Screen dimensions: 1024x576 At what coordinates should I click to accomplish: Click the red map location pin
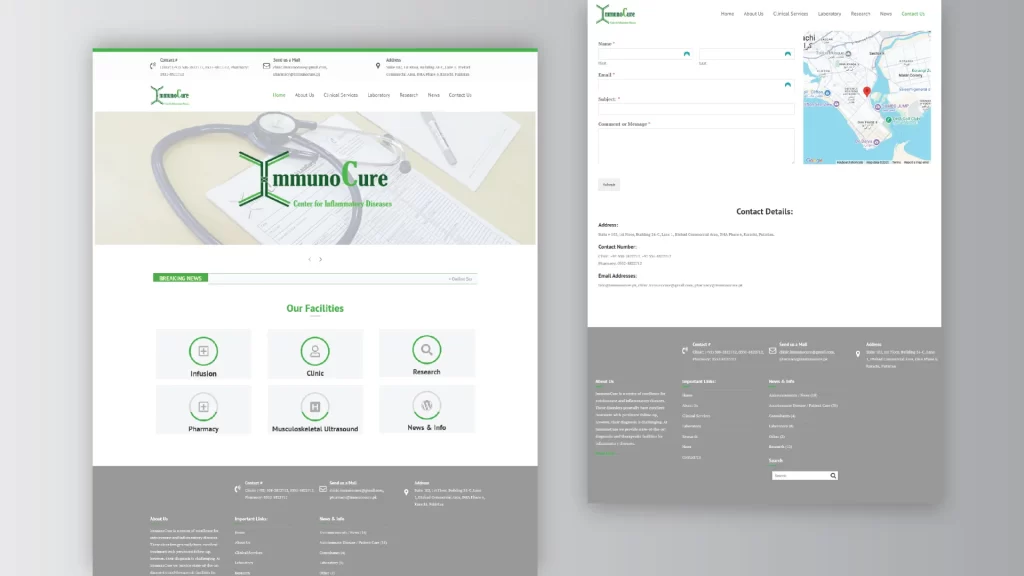tap(867, 92)
